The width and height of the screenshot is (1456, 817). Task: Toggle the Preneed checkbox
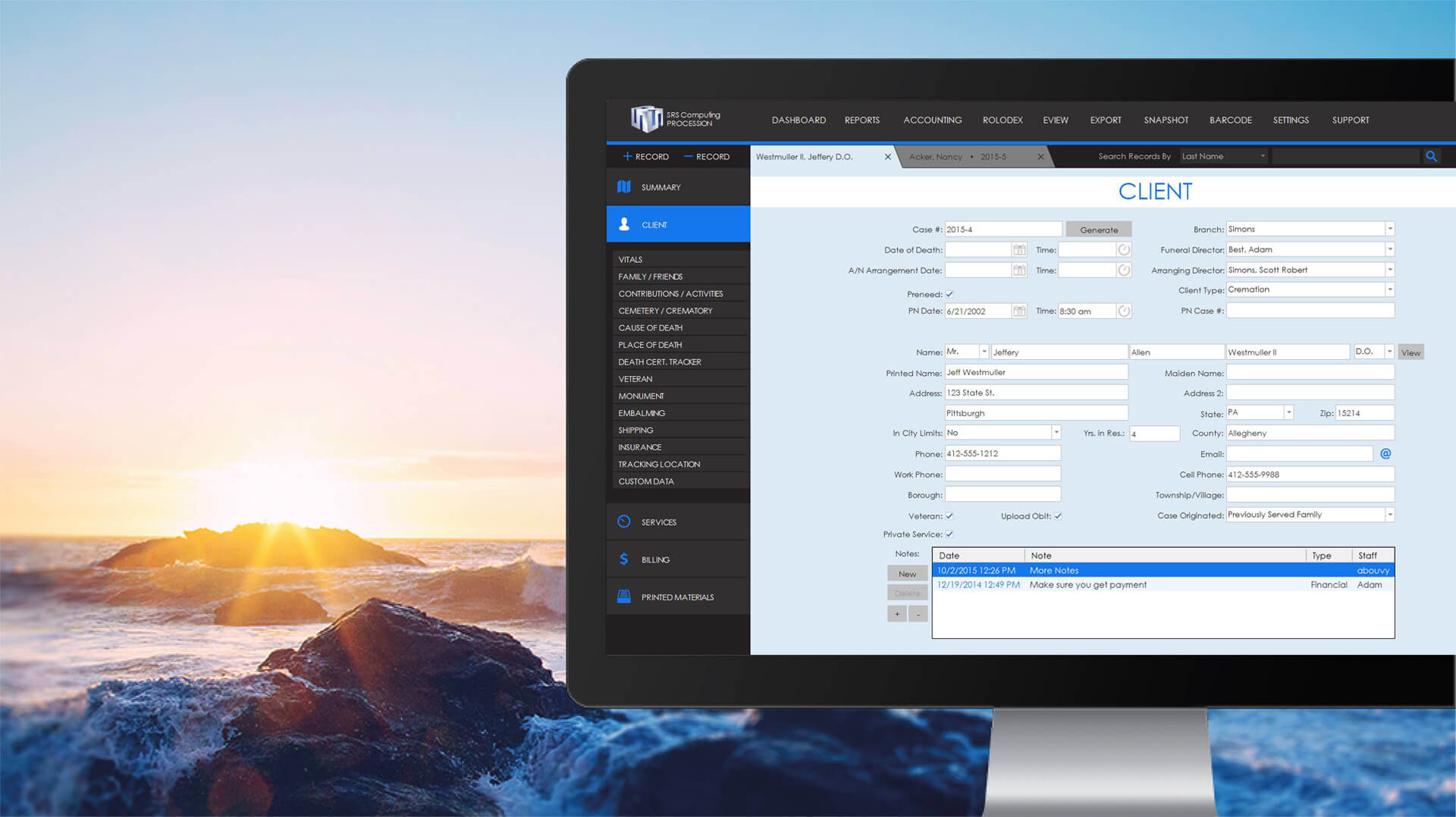pyautogui.click(x=949, y=294)
